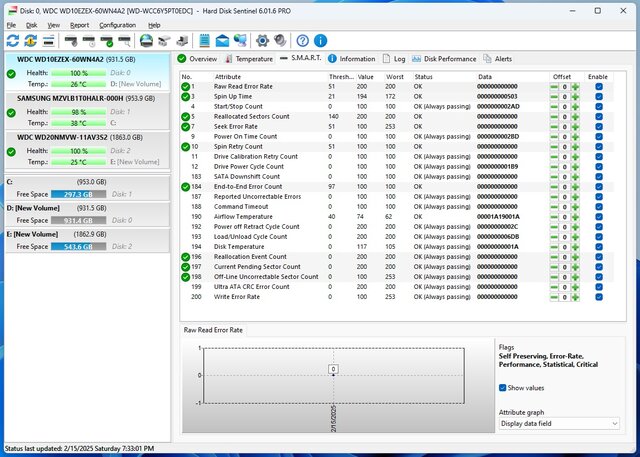Open the Configuration menu
640x457 pixels.
pos(118,25)
